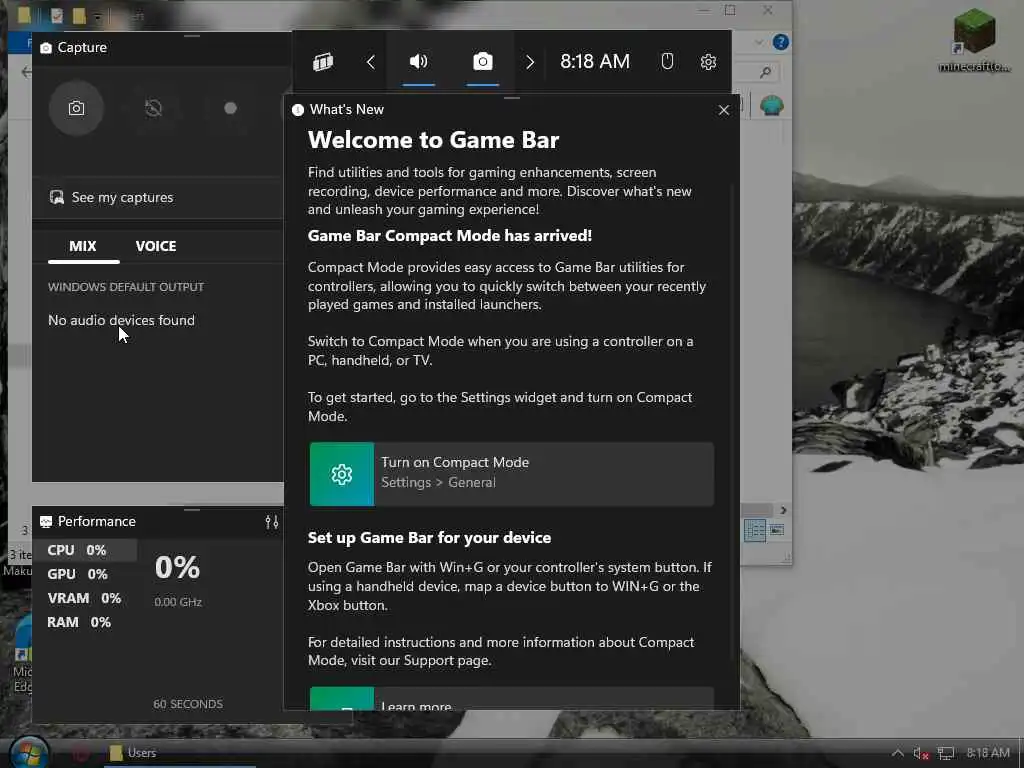Click the '60 SECONDS' graph label
This screenshot has height=768, width=1024.
pyautogui.click(x=188, y=704)
